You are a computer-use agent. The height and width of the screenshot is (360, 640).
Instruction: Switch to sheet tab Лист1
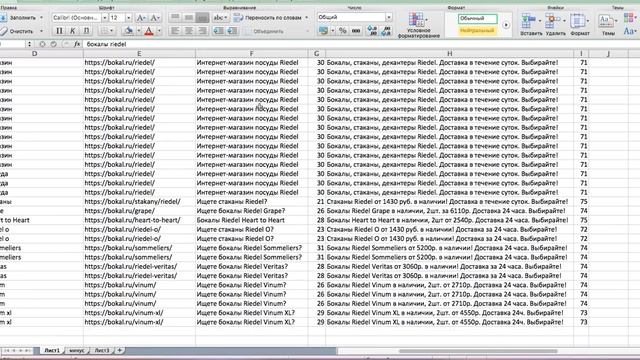click(52, 350)
